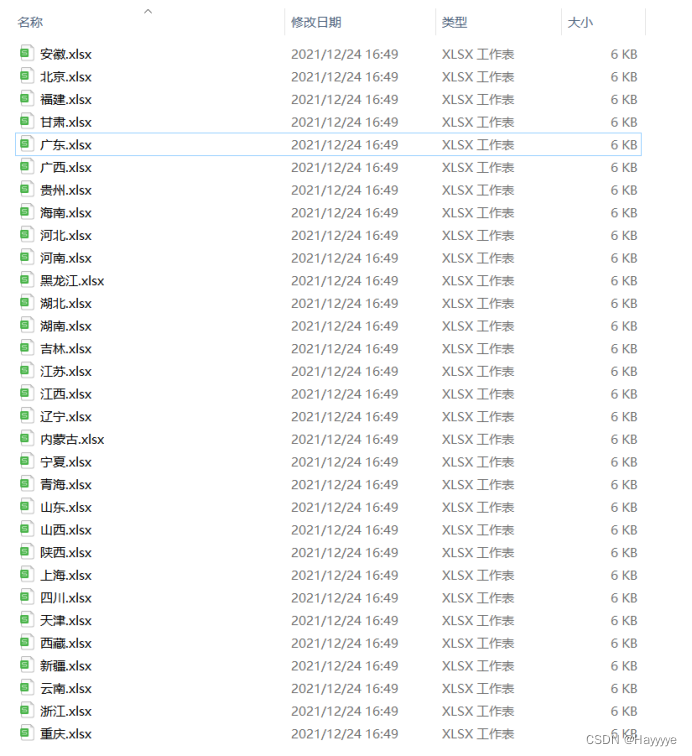Screen dimensions: 692x756
Task: Click the file icon of 天津.xlsx
Action: click(x=27, y=620)
